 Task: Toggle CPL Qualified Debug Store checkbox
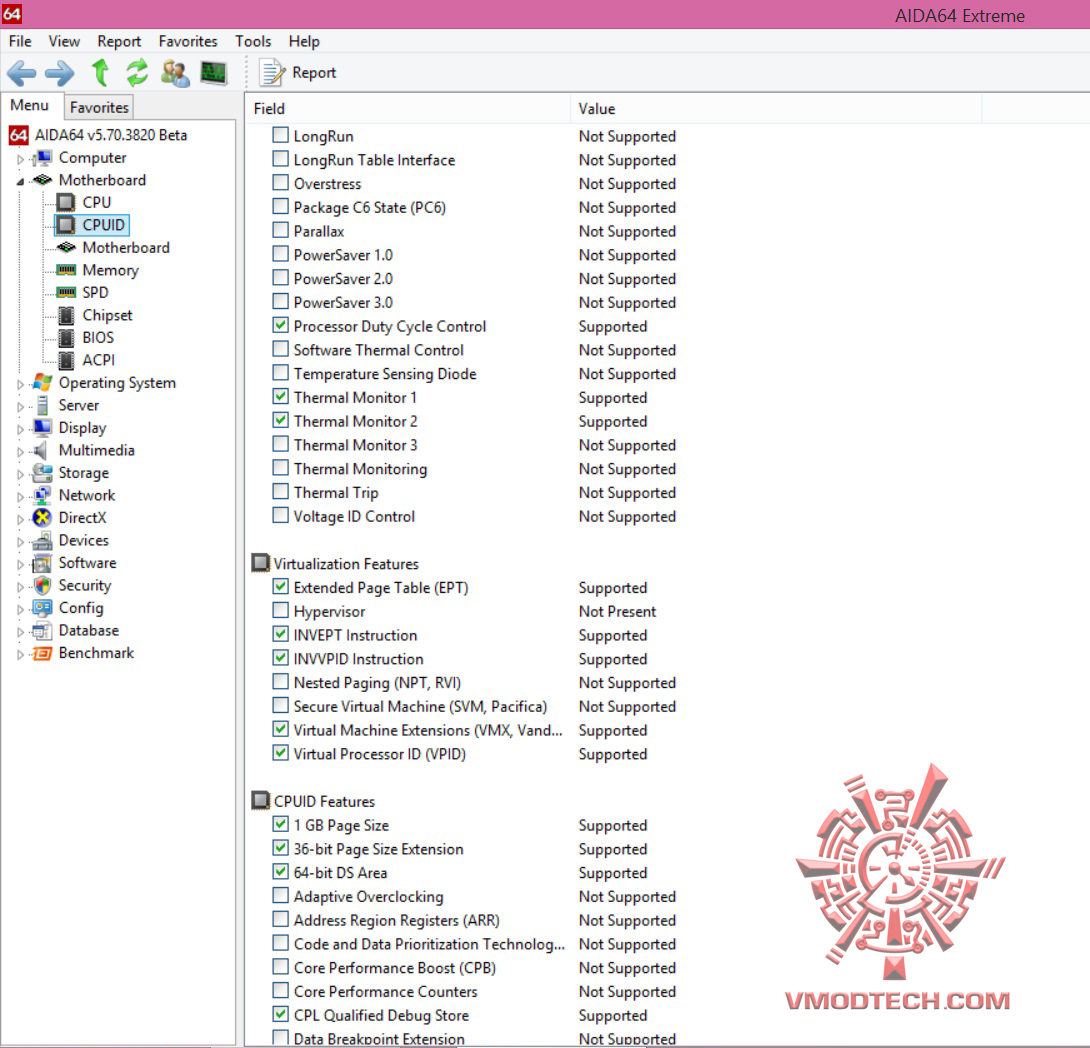[x=280, y=1014]
